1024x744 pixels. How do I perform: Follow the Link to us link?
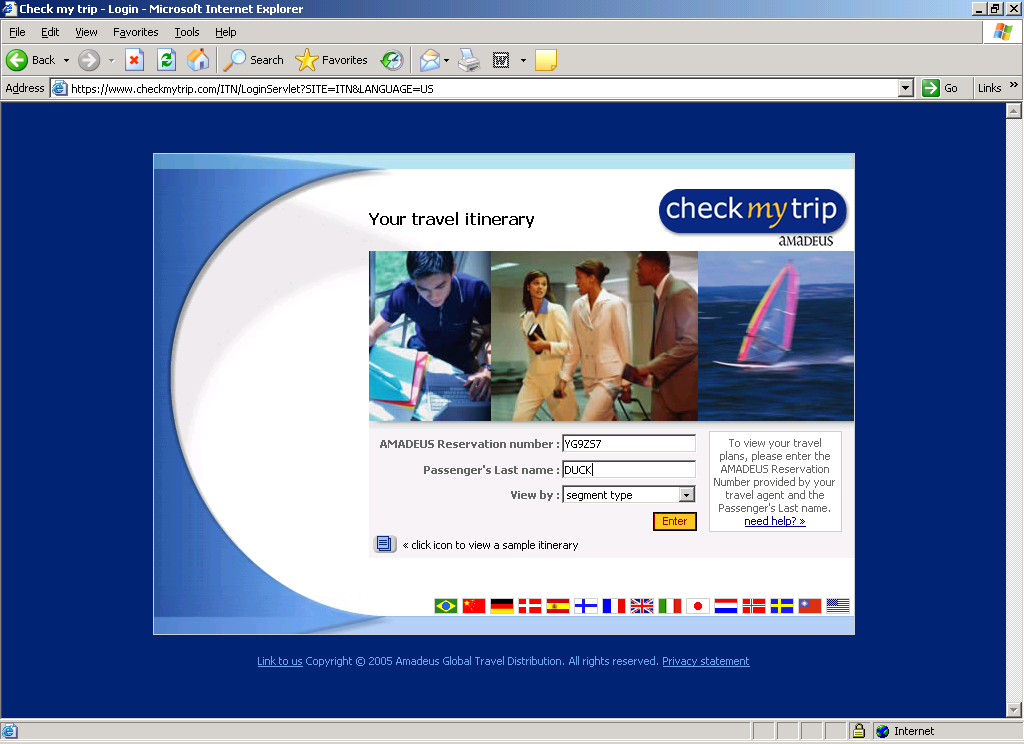click(x=280, y=661)
